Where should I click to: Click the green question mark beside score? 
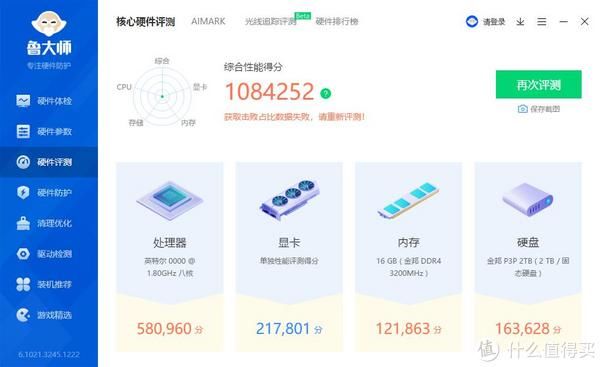tap(326, 93)
